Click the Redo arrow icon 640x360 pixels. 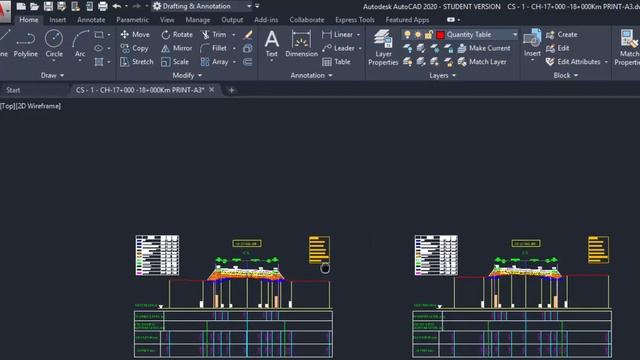point(136,6)
